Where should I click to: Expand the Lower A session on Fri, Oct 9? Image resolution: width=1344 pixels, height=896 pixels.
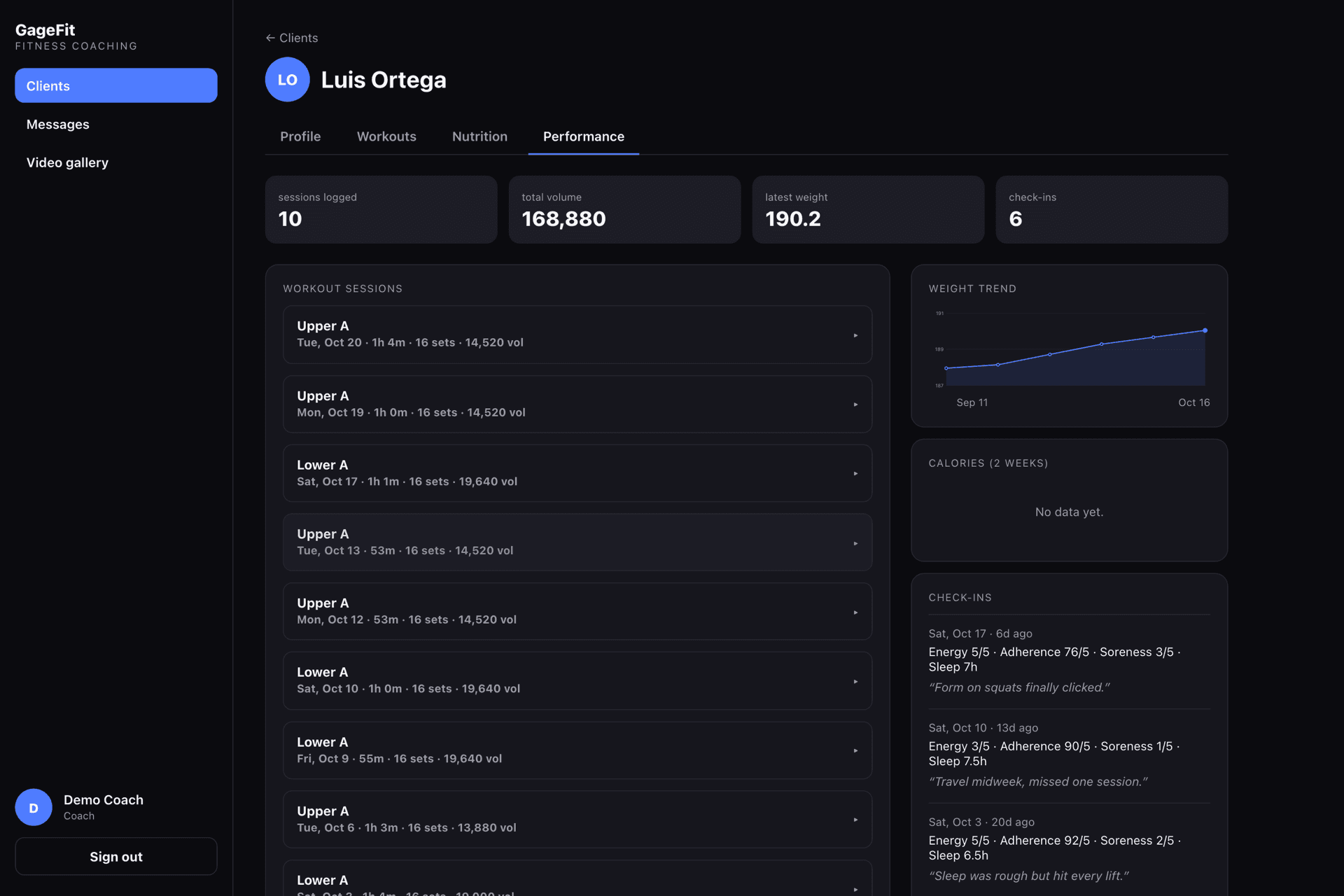tap(577, 750)
